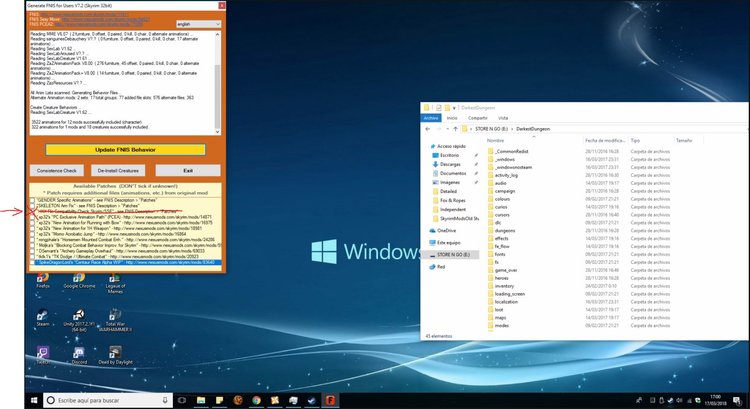750x409 pixels.
Task: Open Twitch desktop shortcut
Action: [43, 355]
